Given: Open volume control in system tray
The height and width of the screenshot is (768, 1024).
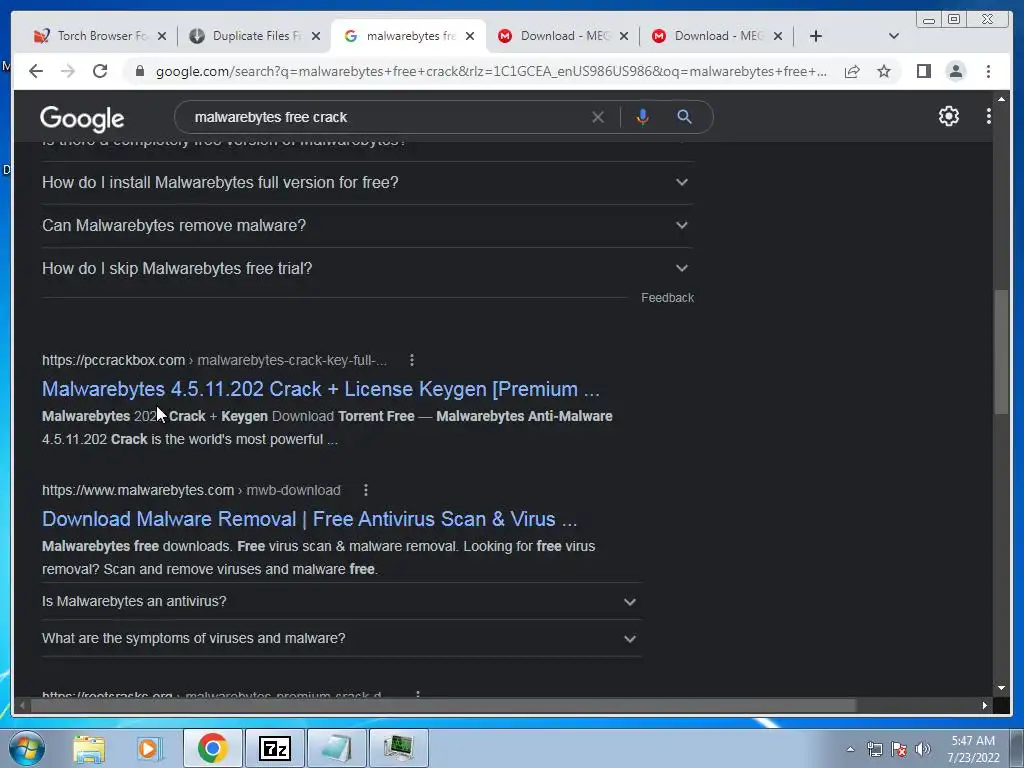Looking at the screenshot, I should [x=922, y=749].
